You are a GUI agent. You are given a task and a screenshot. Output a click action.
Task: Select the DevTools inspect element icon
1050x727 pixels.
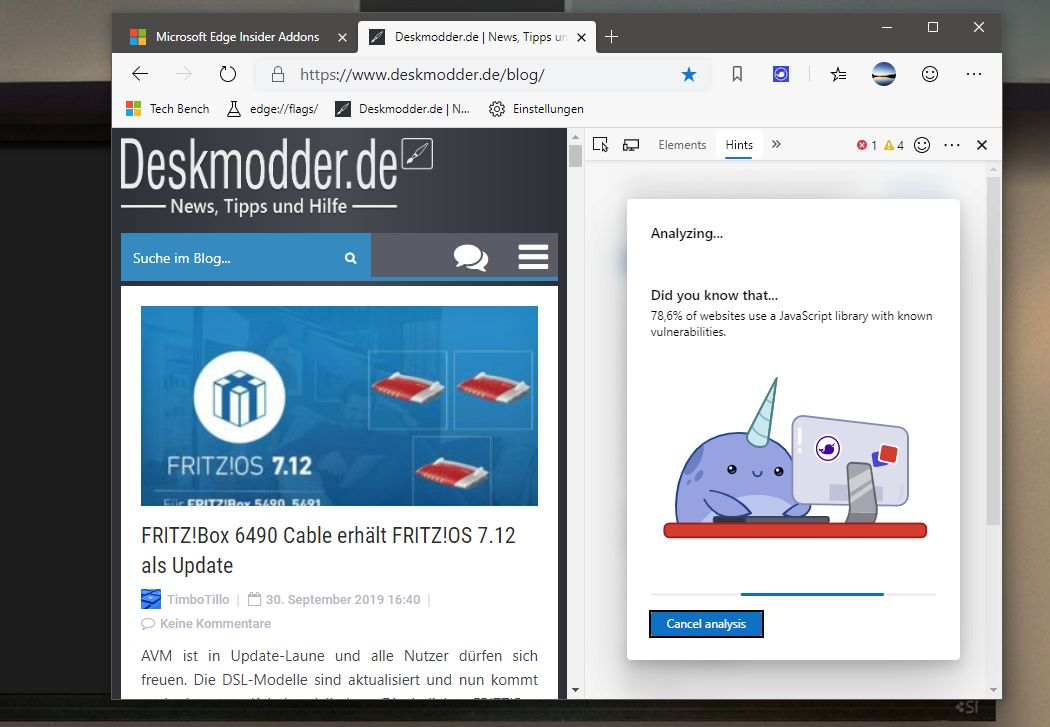(601, 145)
